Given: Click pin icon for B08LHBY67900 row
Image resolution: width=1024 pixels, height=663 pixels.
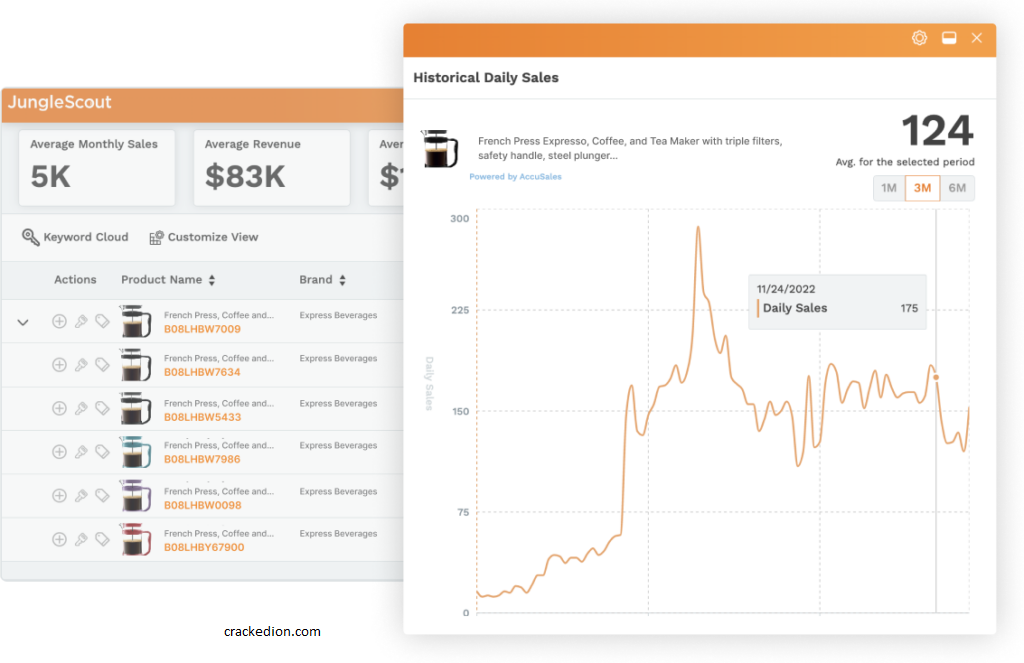Looking at the screenshot, I should click(x=81, y=539).
